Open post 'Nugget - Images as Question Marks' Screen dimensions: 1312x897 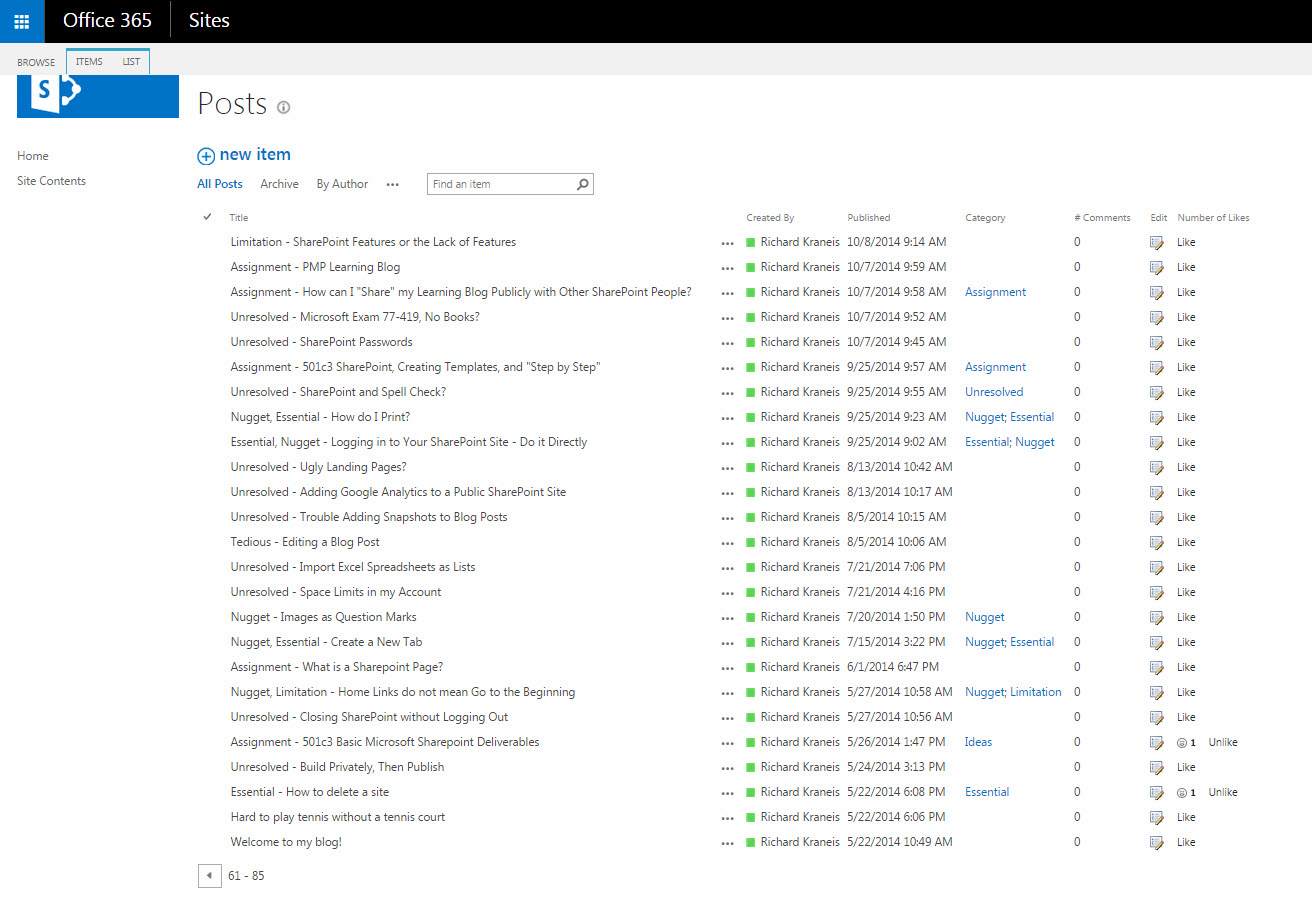[323, 617]
